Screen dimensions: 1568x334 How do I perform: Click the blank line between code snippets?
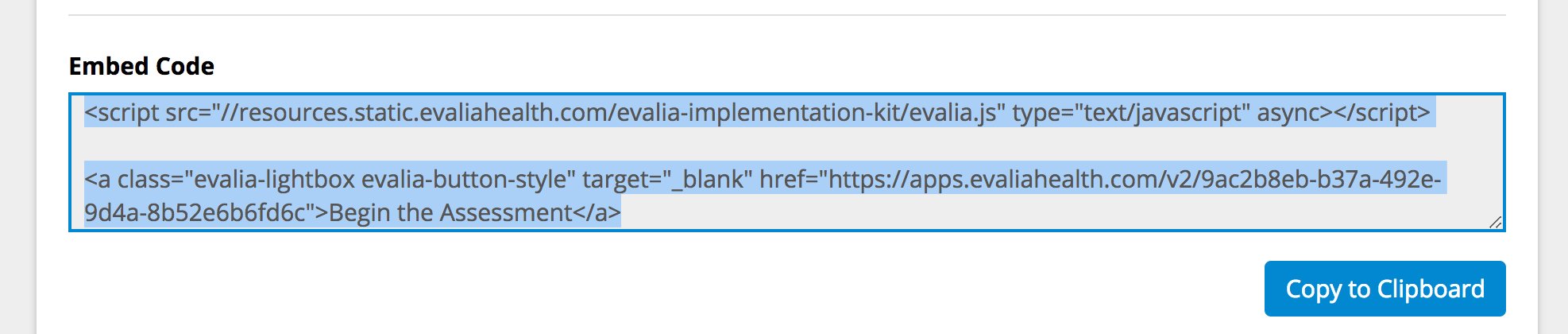click(787, 146)
